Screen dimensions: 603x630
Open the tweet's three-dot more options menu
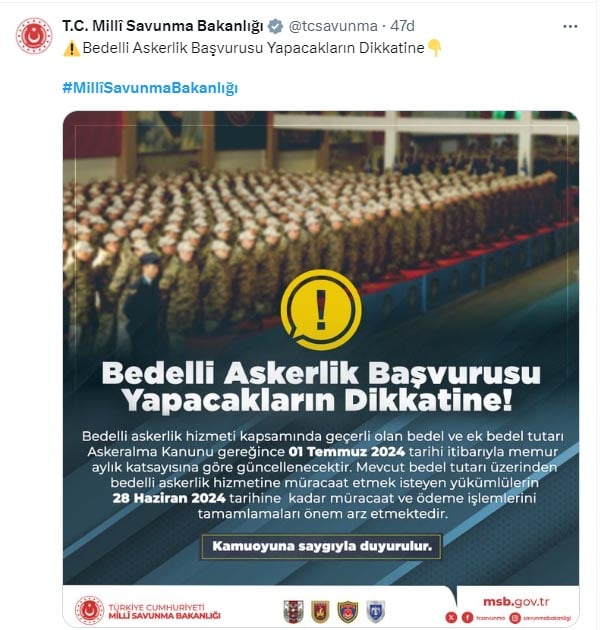coord(570,27)
